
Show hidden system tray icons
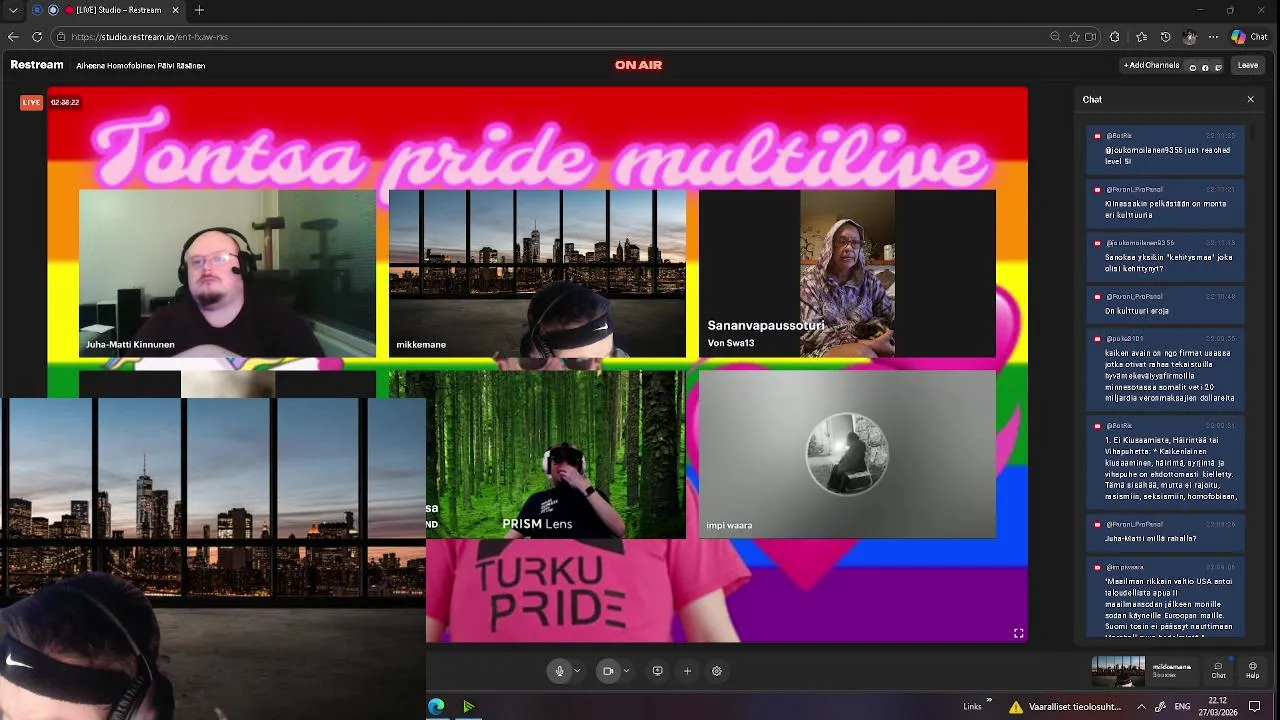pos(1141,707)
